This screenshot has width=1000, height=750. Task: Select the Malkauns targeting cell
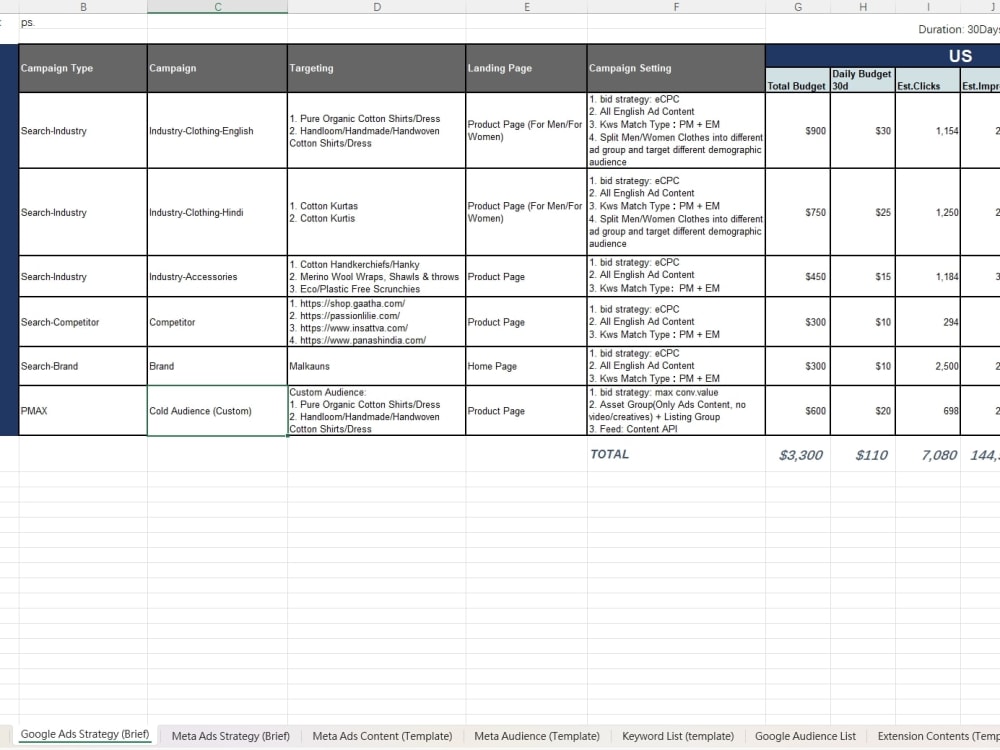click(376, 366)
